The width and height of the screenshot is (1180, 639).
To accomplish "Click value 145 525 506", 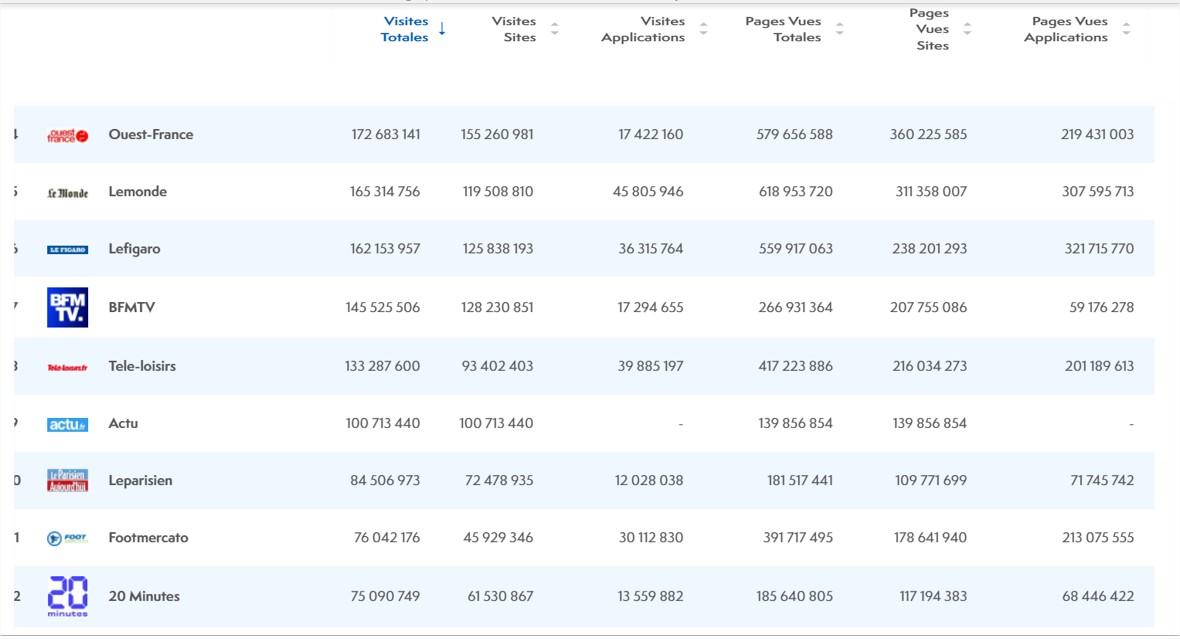I will [x=383, y=308].
